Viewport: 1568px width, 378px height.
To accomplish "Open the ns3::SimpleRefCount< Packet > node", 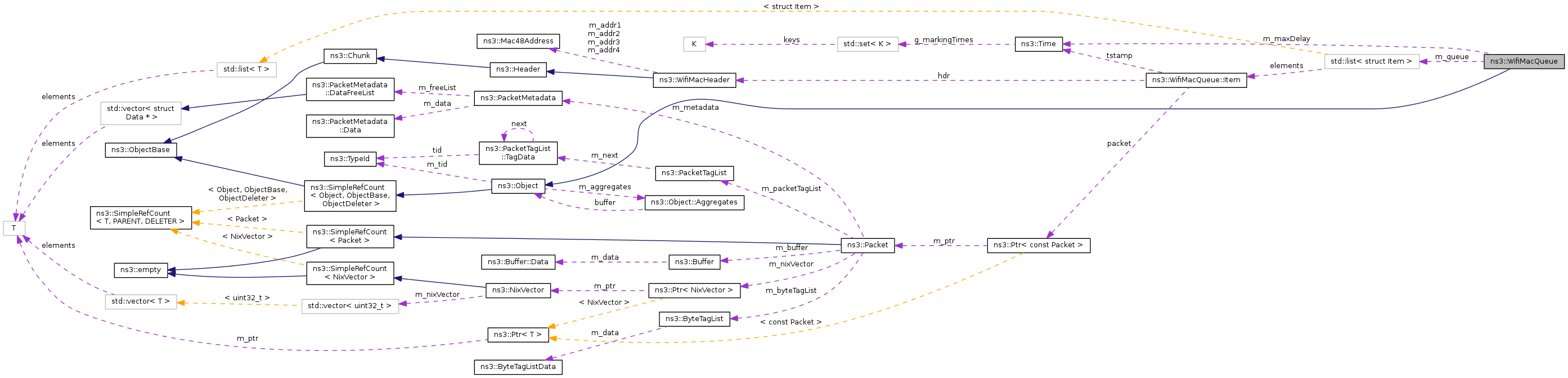I will point(350,237).
